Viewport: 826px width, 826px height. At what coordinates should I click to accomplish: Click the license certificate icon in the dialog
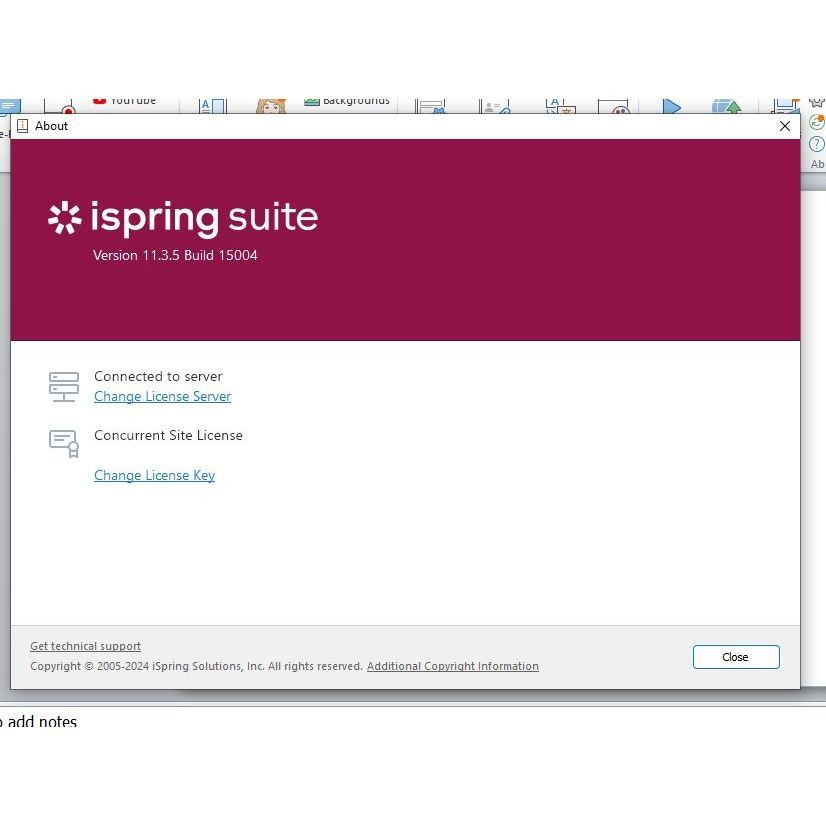(63, 443)
